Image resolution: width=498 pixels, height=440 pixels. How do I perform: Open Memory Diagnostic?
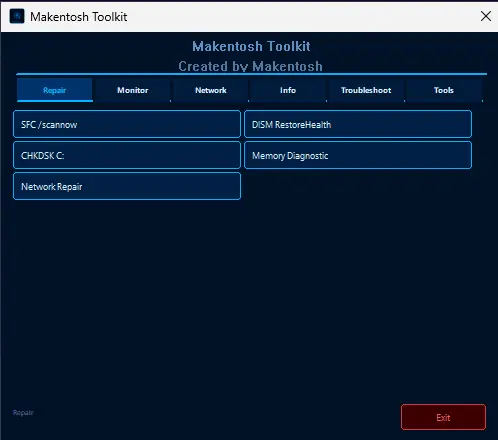pyautogui.click(x=358, y=155)
